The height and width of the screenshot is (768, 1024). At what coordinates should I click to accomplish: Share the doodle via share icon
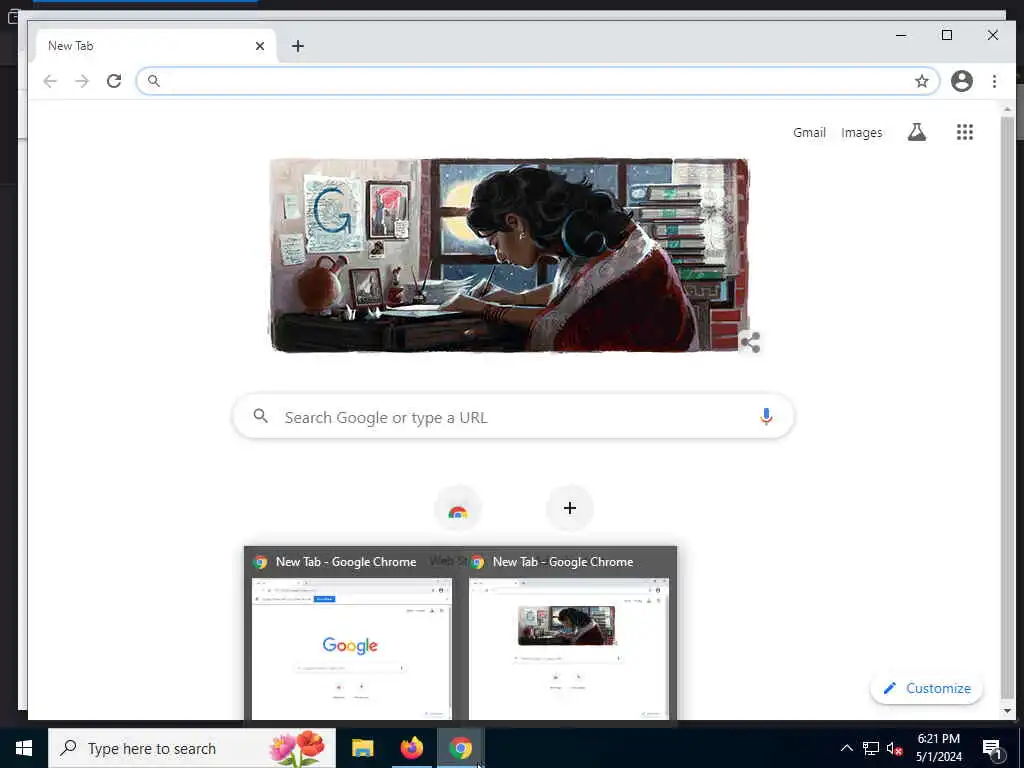coord(750,342)
